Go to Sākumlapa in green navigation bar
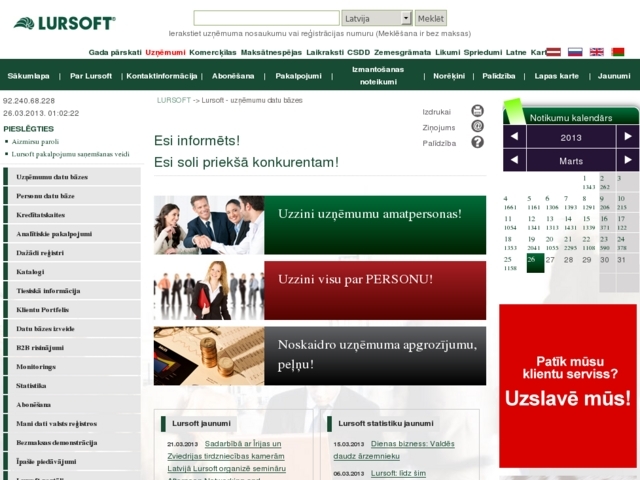This screenshot has width=640, height=480. point(29,76)
